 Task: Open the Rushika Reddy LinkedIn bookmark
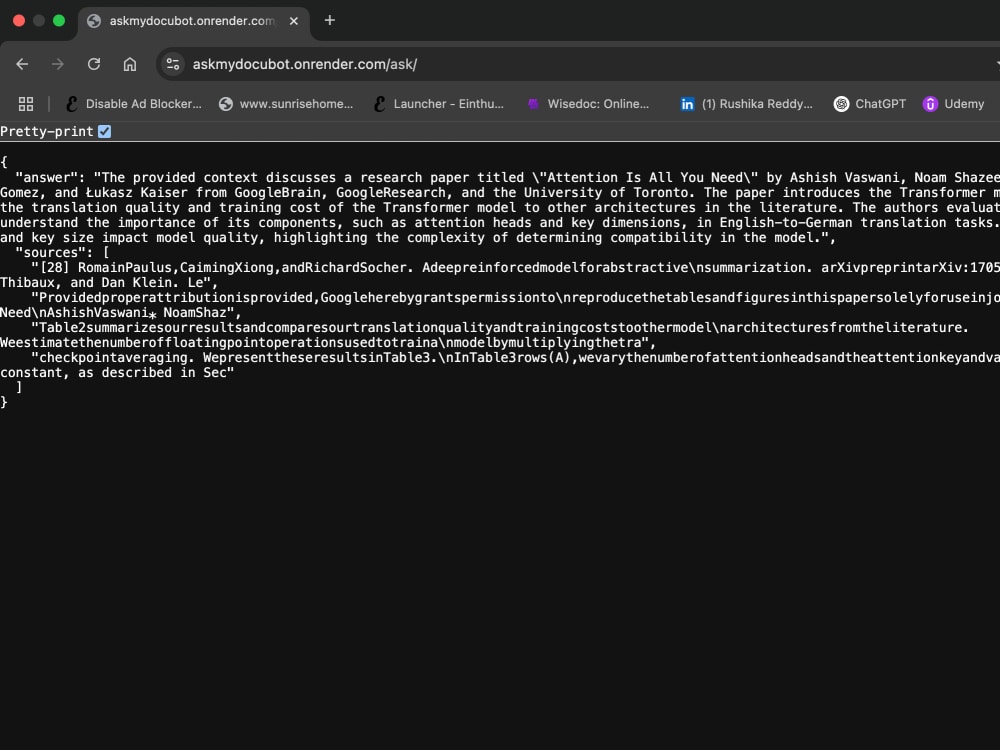click(x=746, y=104)
